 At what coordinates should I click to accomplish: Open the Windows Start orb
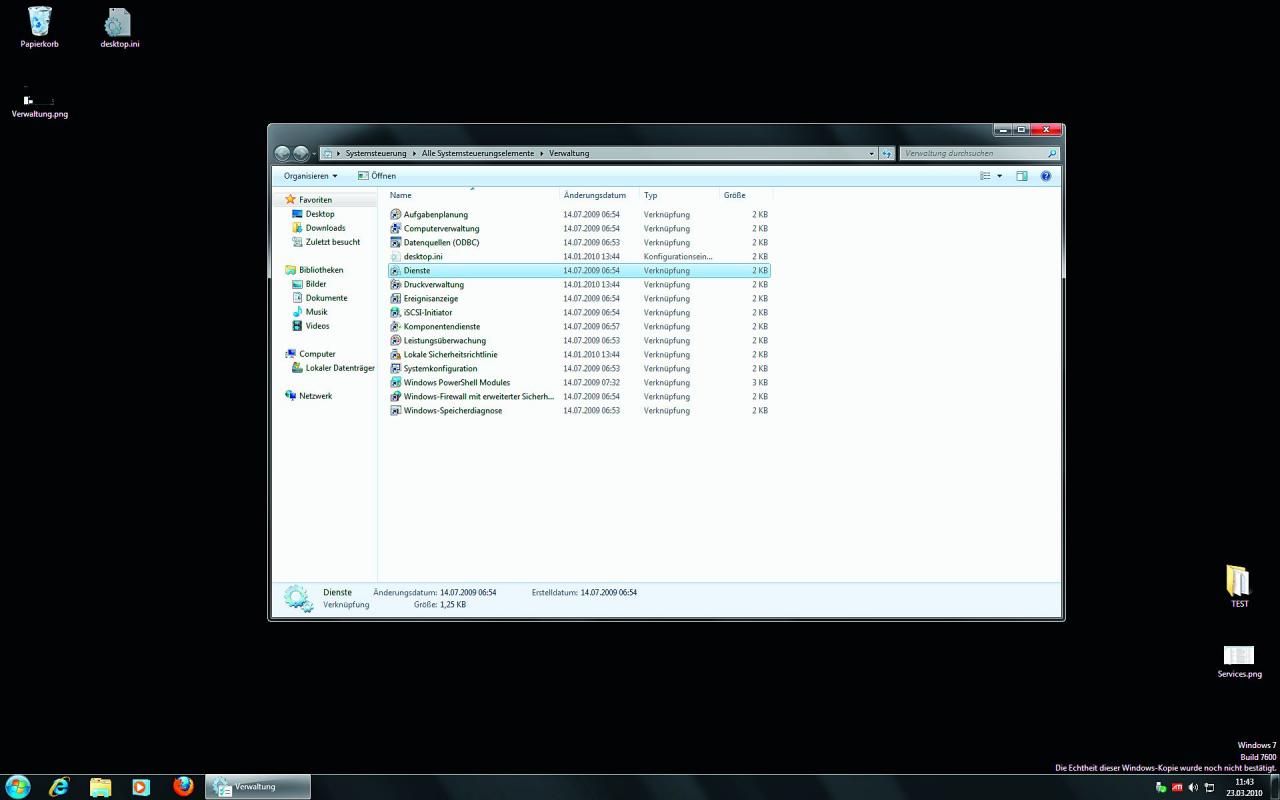pos(18,786)
